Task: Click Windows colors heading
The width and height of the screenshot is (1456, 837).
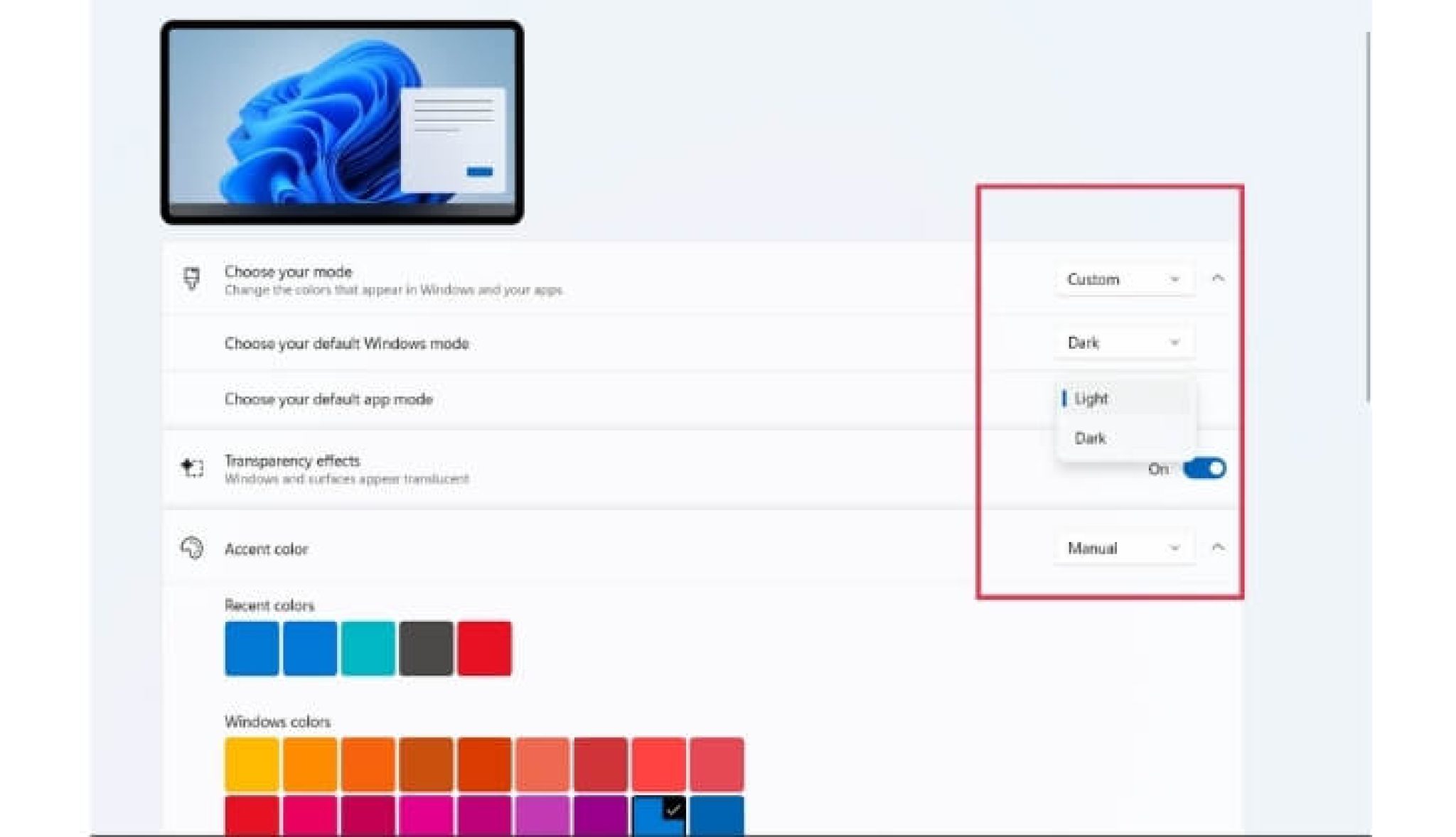Action: (277, 722)
